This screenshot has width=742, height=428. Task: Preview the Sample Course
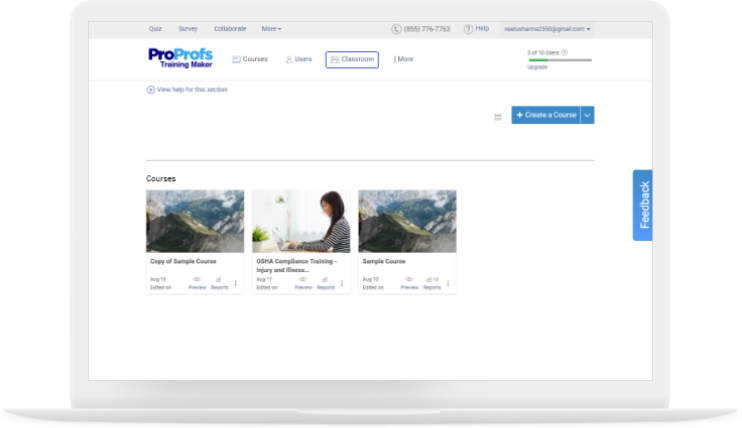point(409,283)
